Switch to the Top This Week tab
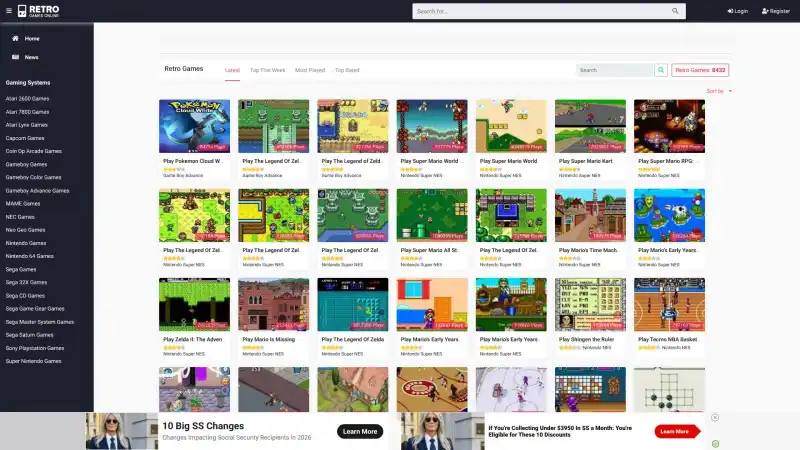This screenshot has width=800, height=450. click(267, 70)
